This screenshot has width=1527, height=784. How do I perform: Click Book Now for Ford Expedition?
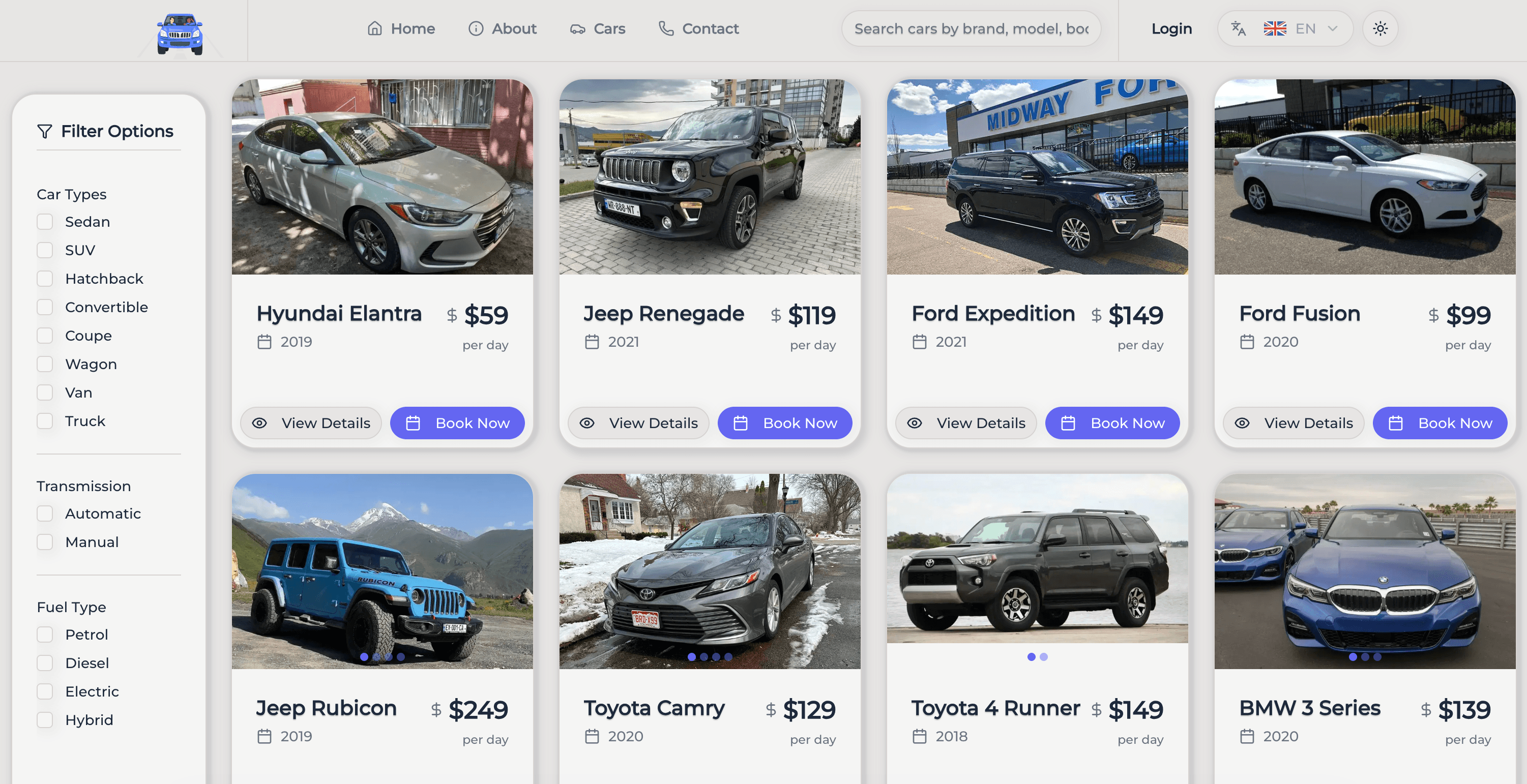click(1112, 423)
